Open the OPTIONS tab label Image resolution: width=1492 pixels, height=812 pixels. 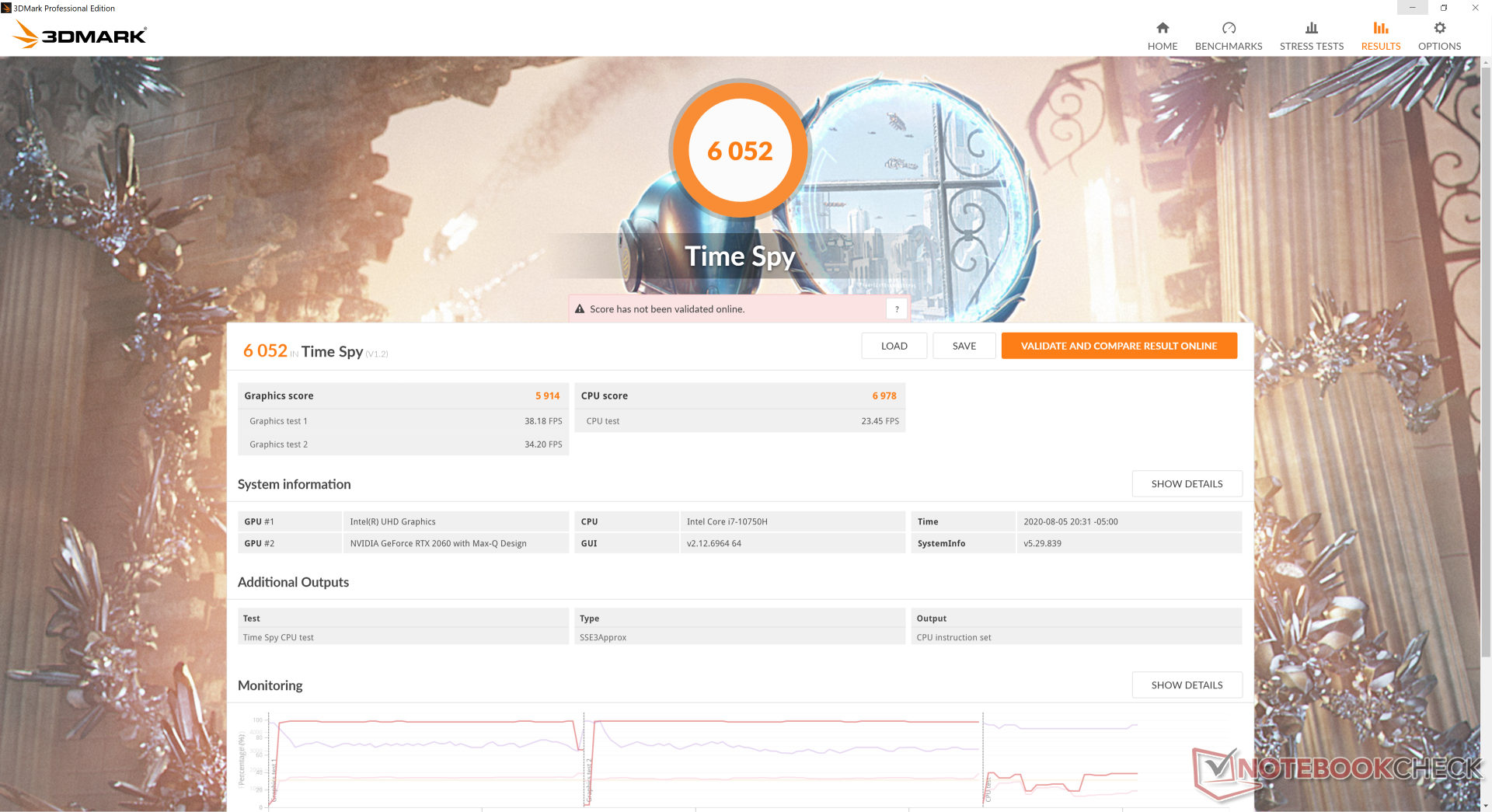(x=1440, y=47)
